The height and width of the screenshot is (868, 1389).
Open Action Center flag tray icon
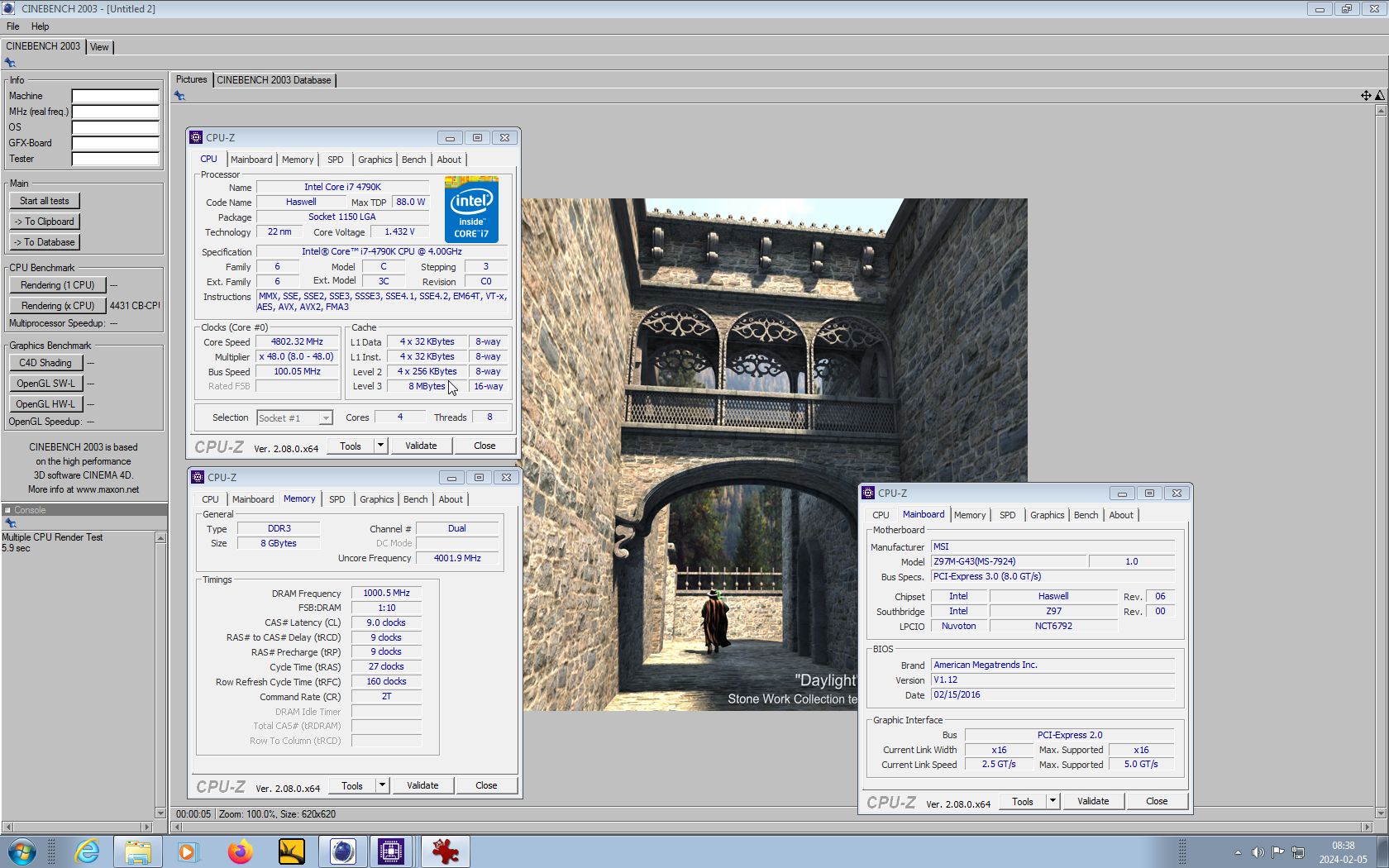pyautogui.click(x=1278, y=852)
